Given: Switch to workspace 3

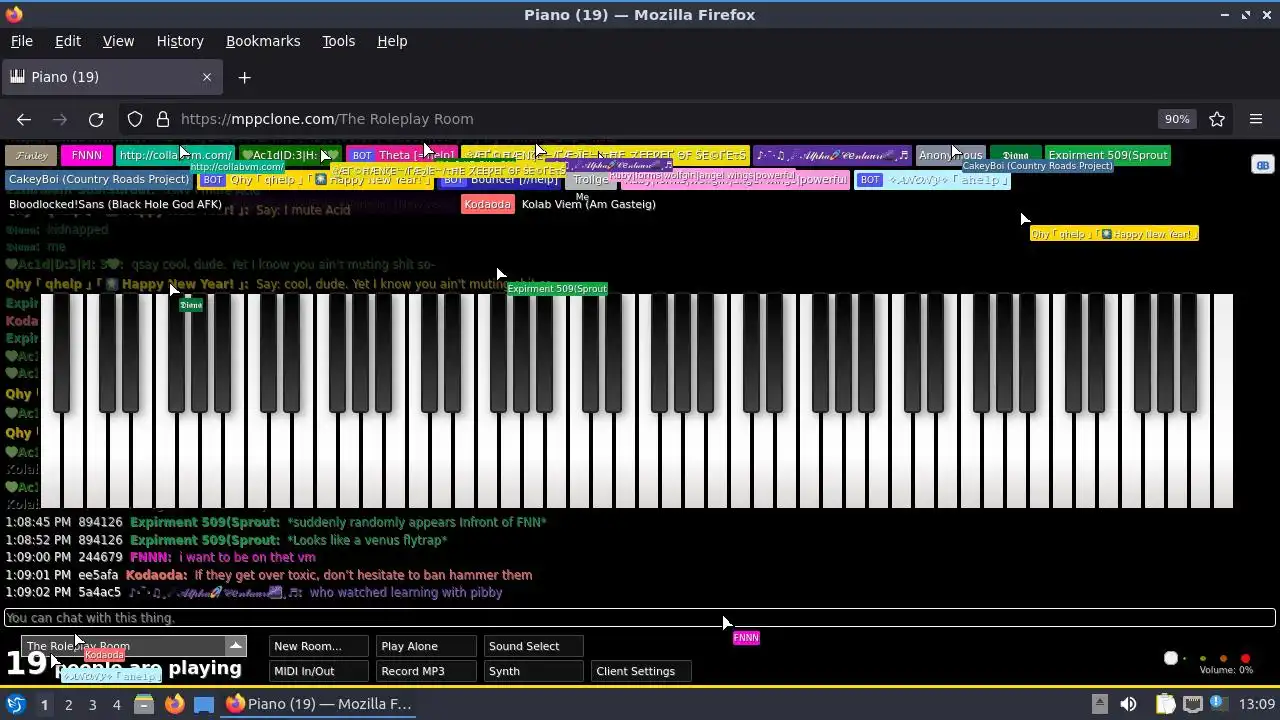Looking at the screenshot, I should [92, 704].
